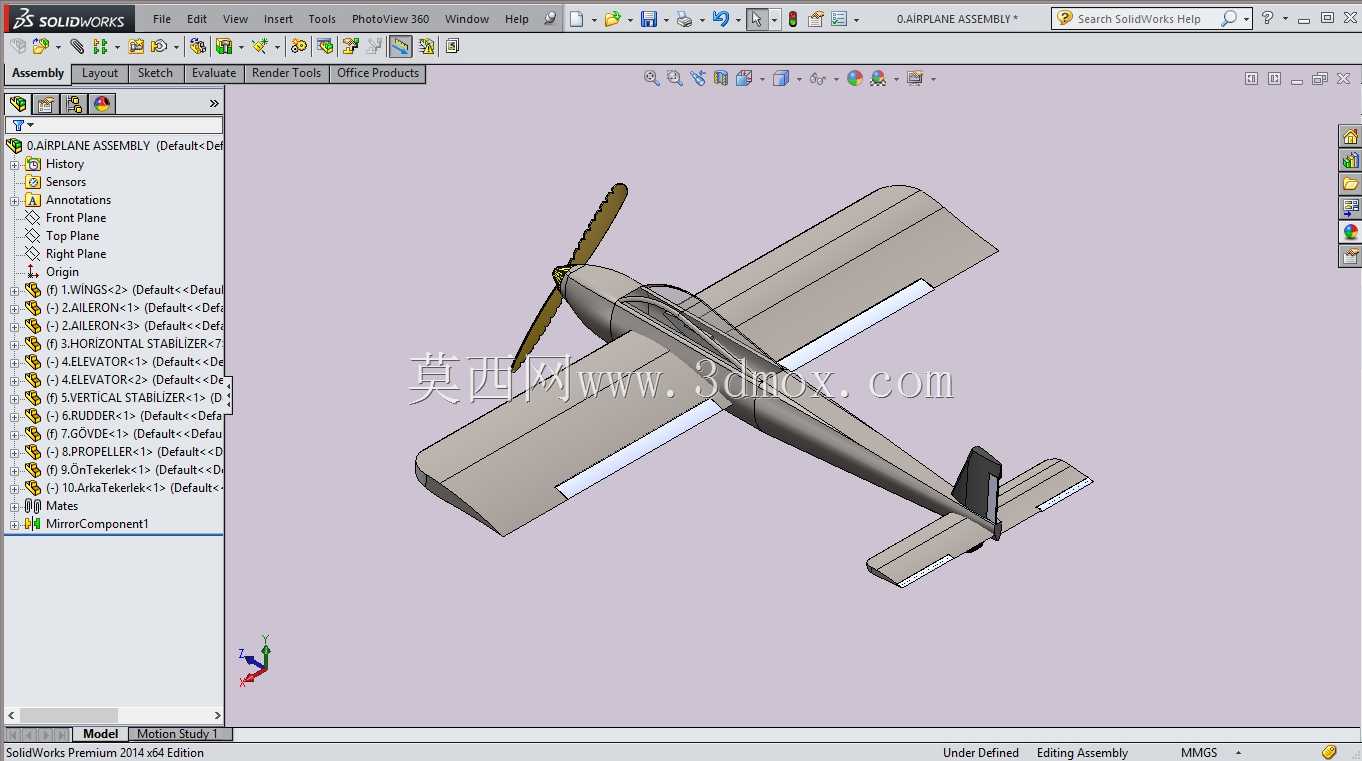The image size is (1362, 761).
Task: Open the DisplayManager tab with the color ball
Action: pos(102,104)
